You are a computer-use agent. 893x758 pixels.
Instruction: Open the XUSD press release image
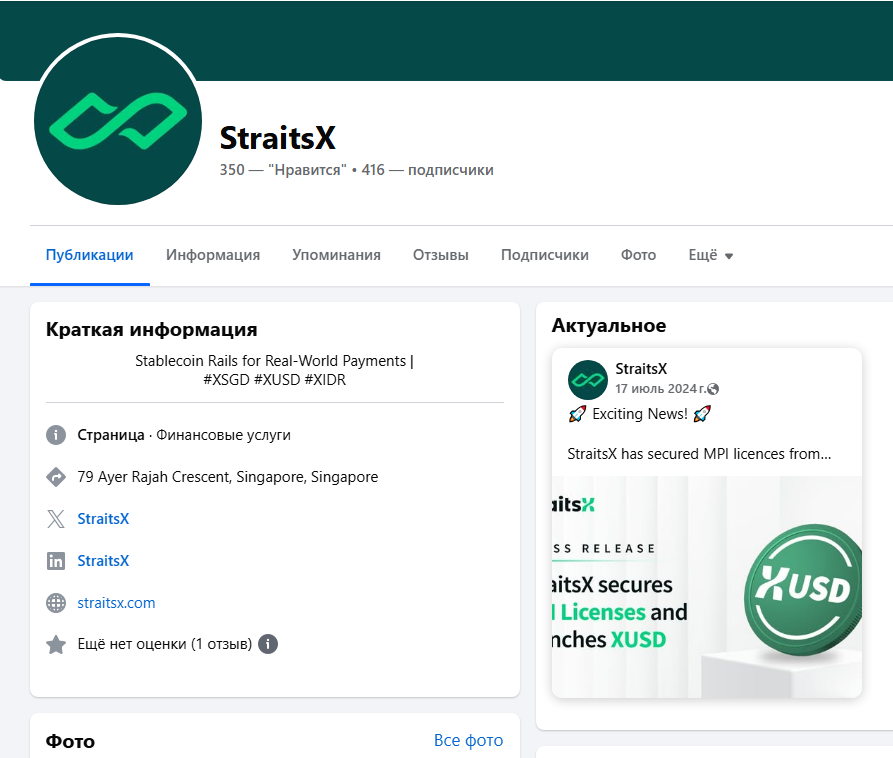pos(707,587)
